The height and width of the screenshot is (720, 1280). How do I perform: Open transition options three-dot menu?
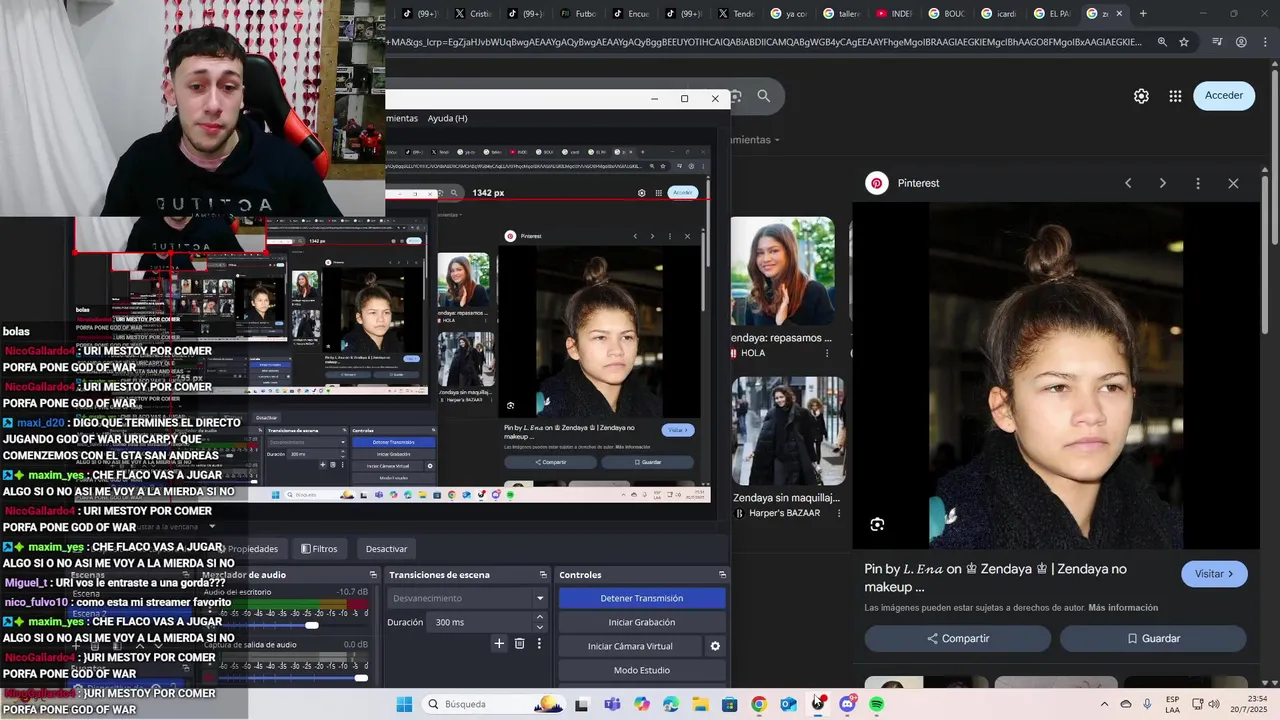tap(539, 644)
